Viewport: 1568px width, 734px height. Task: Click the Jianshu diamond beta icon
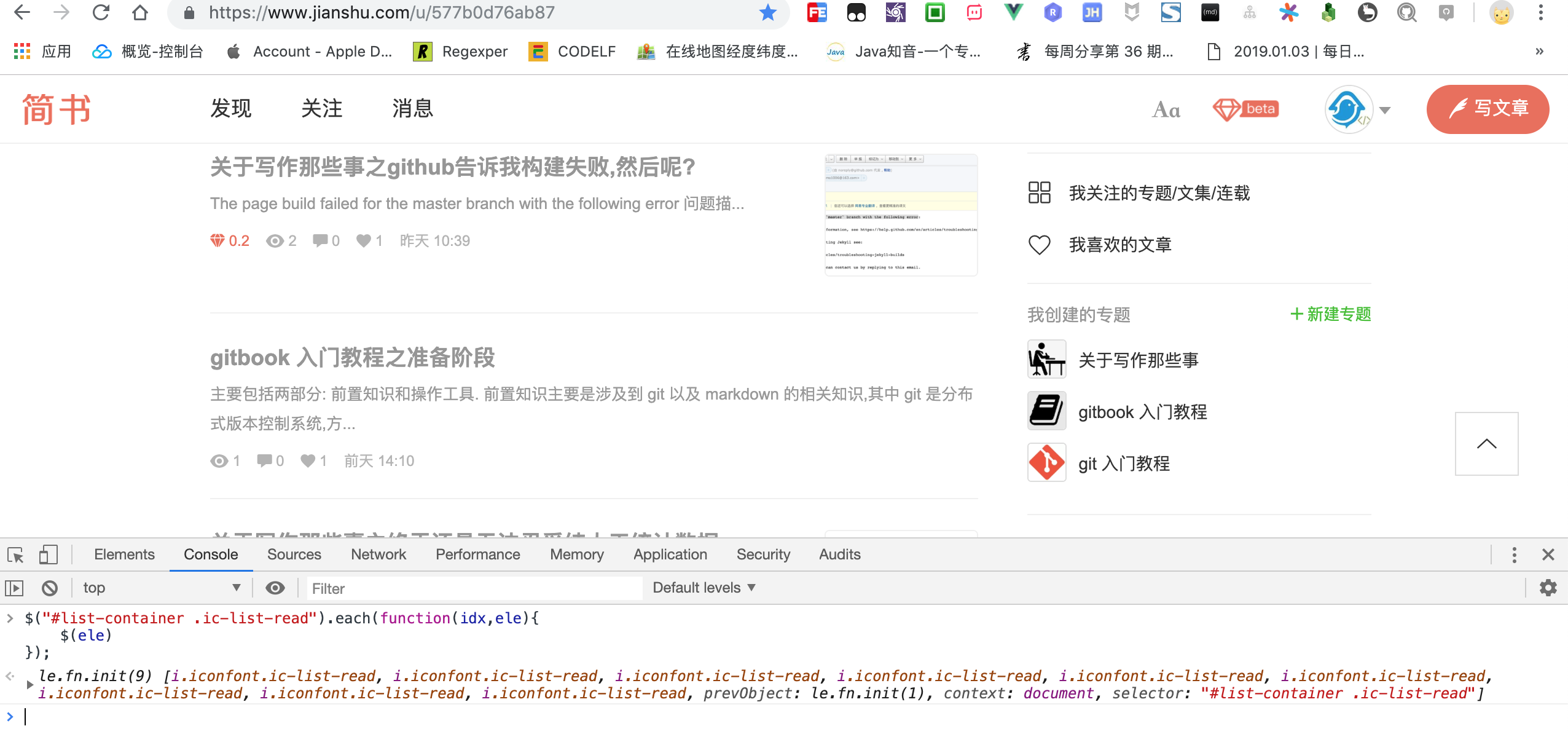tap(1246, 109)
